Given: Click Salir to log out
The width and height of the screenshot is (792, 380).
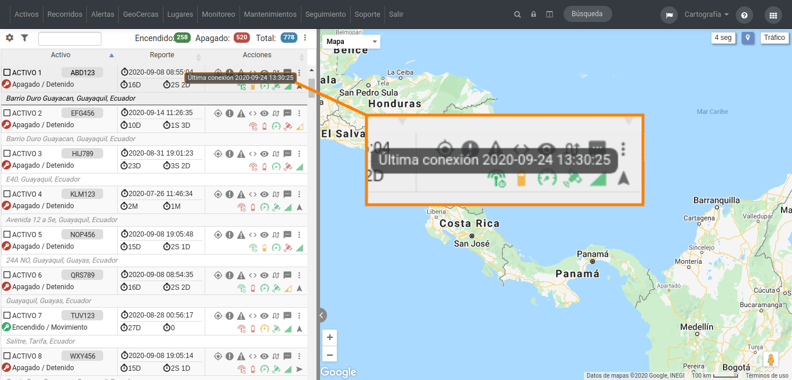Looking at the screenshot, I should tap(396, 15).
